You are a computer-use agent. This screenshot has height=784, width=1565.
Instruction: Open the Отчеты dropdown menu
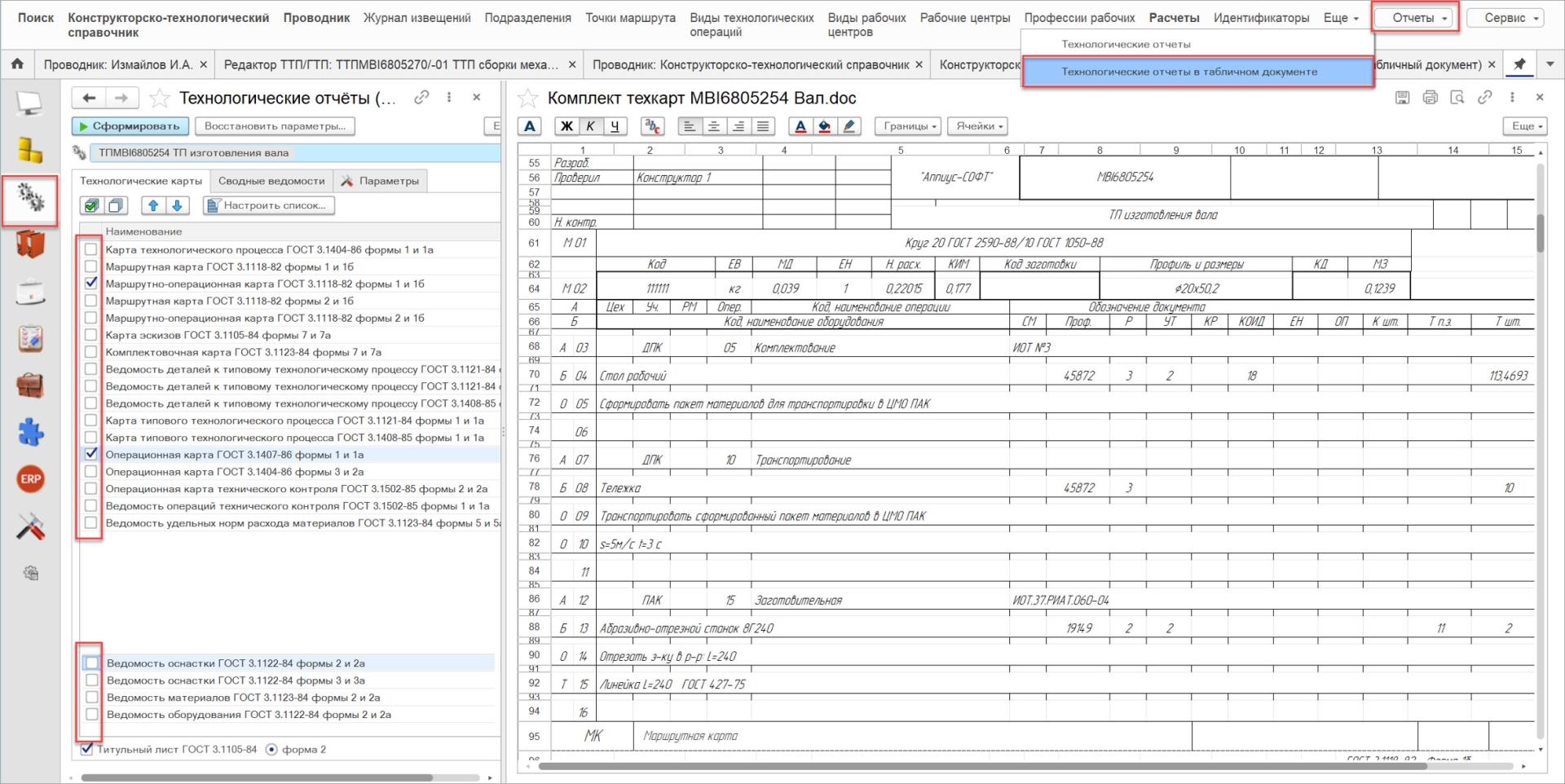(x=1415, y=18)
